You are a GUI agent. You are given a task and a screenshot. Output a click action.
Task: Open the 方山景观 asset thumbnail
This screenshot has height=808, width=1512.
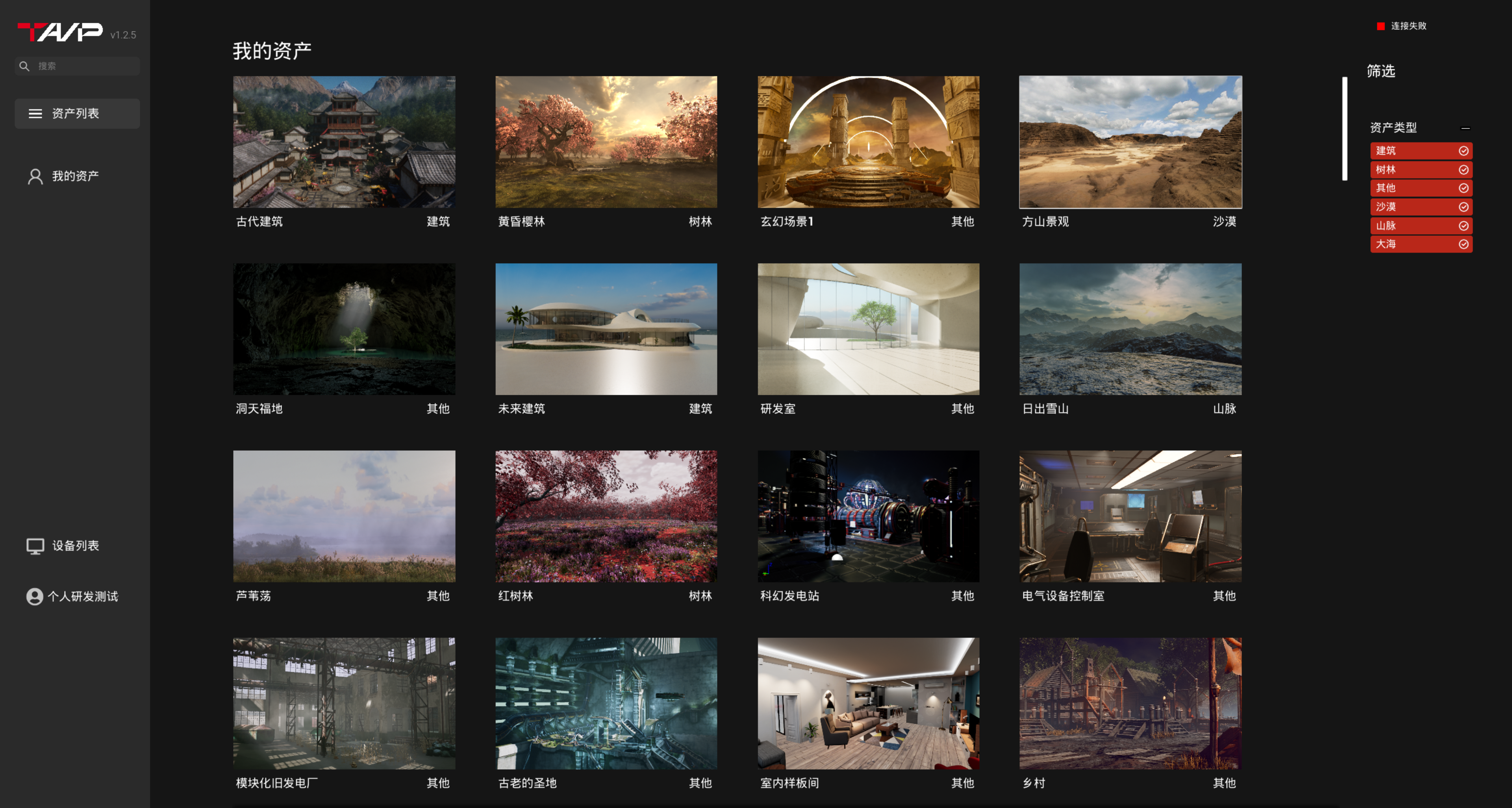(1130, 142)
